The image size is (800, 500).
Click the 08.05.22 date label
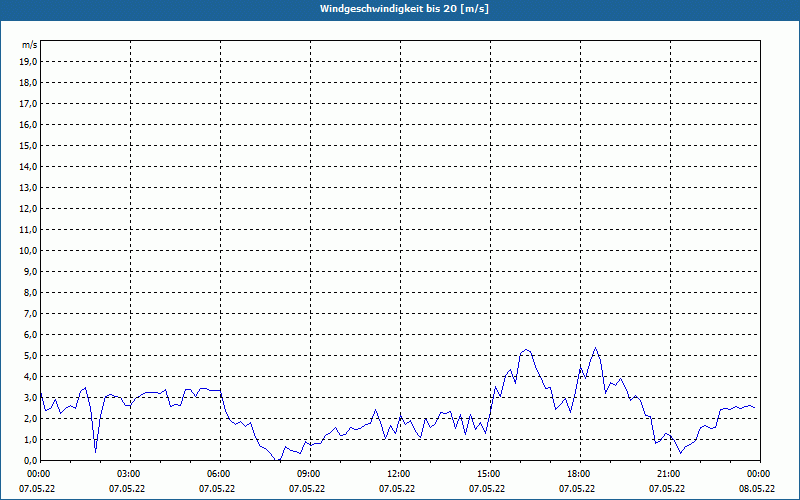(757, 489)
